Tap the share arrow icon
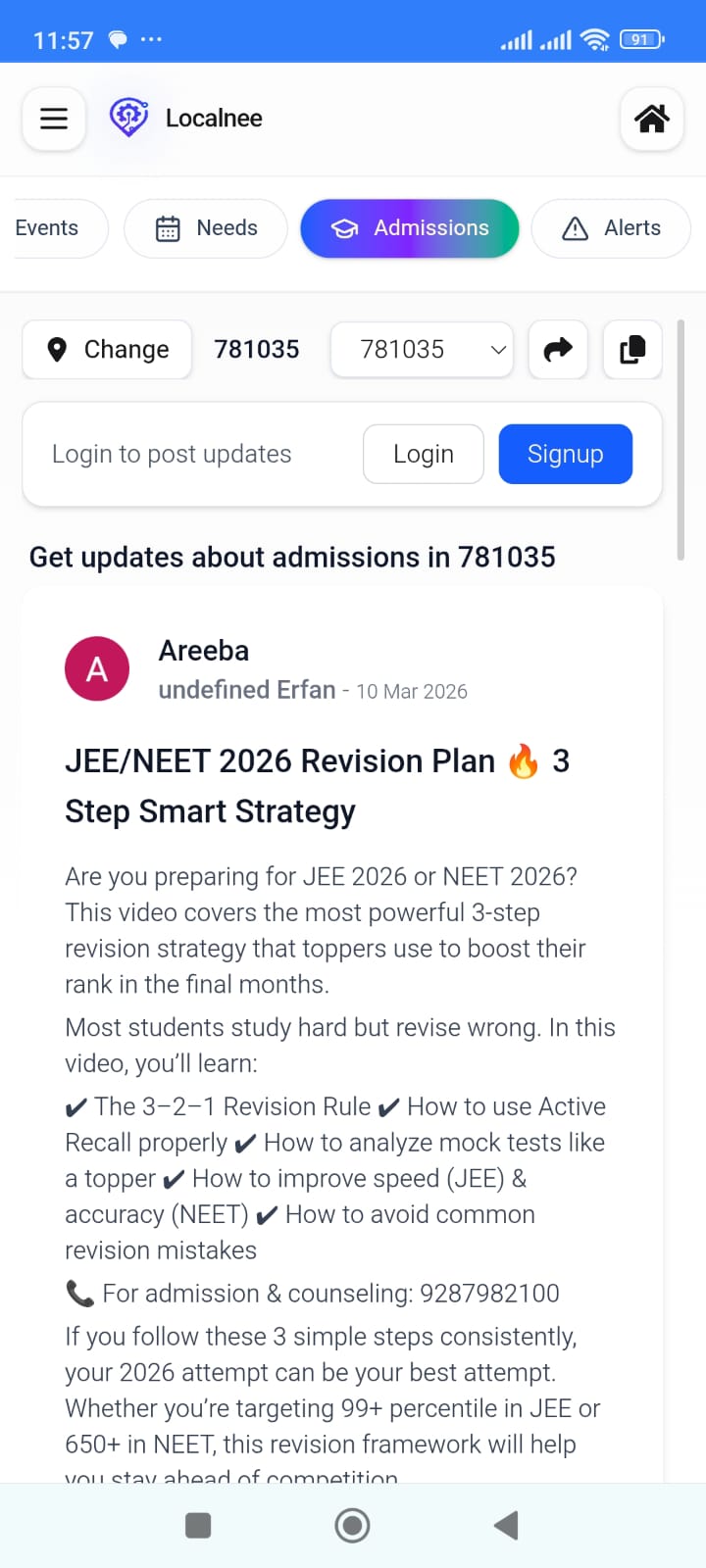The height and width of the screenshot is (1568, 706). pos(558,350)
